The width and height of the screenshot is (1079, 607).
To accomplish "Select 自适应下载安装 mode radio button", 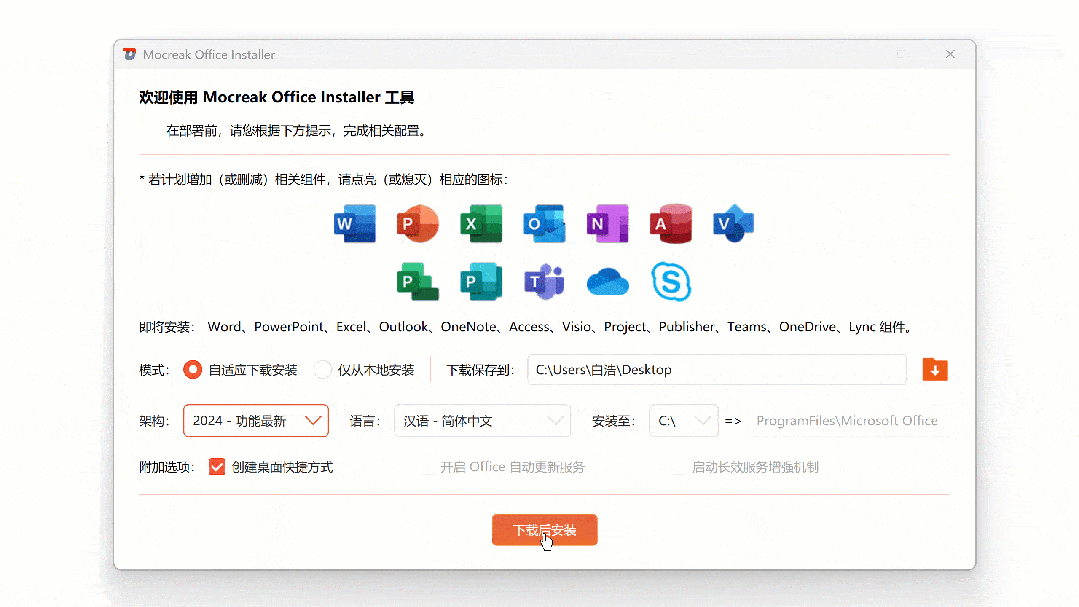I will (x=193, y=370).
